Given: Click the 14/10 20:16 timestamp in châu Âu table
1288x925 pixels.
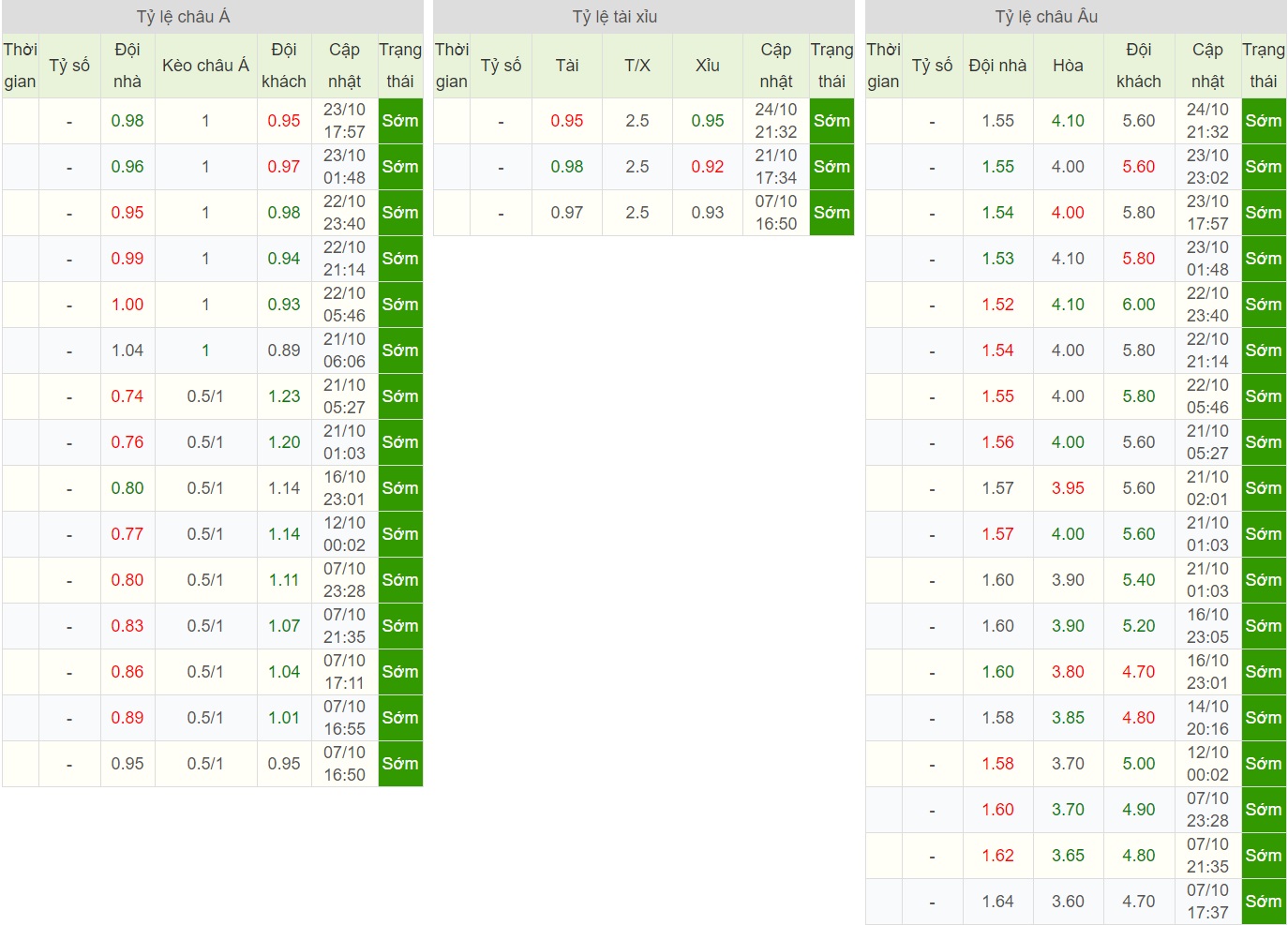Looking at the screenshot, I should [x=1207, y=718].
